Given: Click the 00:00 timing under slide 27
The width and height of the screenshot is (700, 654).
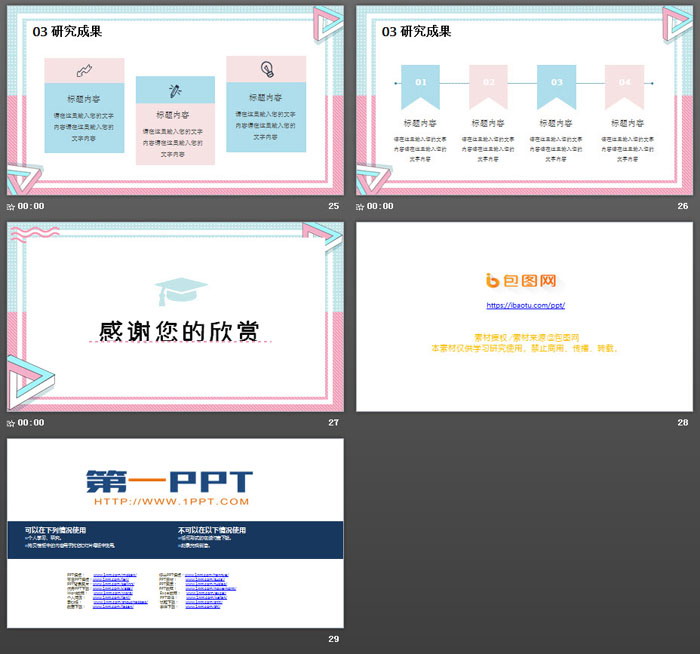Looking at the screenshot, I should click(x=31, y=422).
